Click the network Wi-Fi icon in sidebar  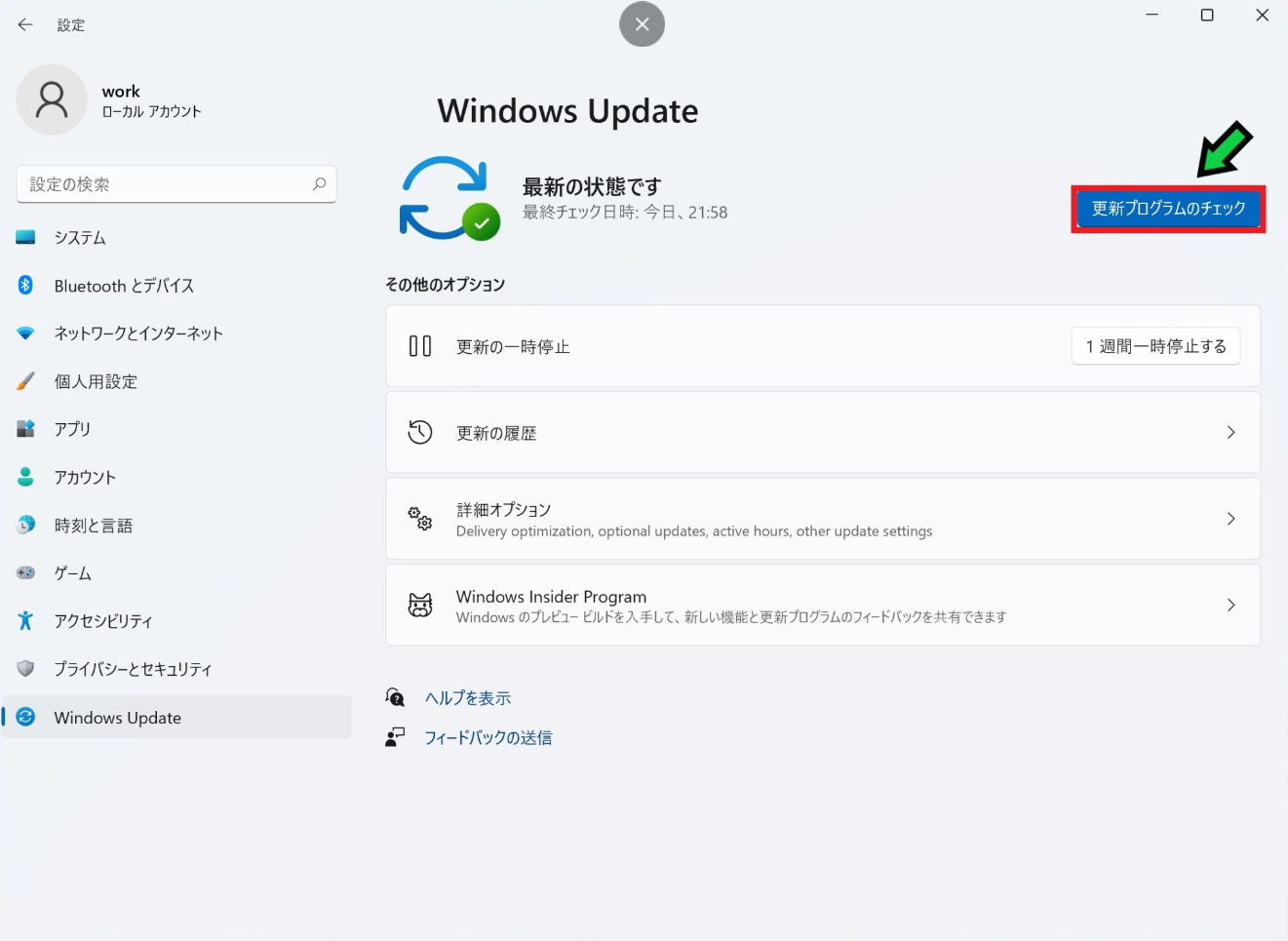(26, 333)
